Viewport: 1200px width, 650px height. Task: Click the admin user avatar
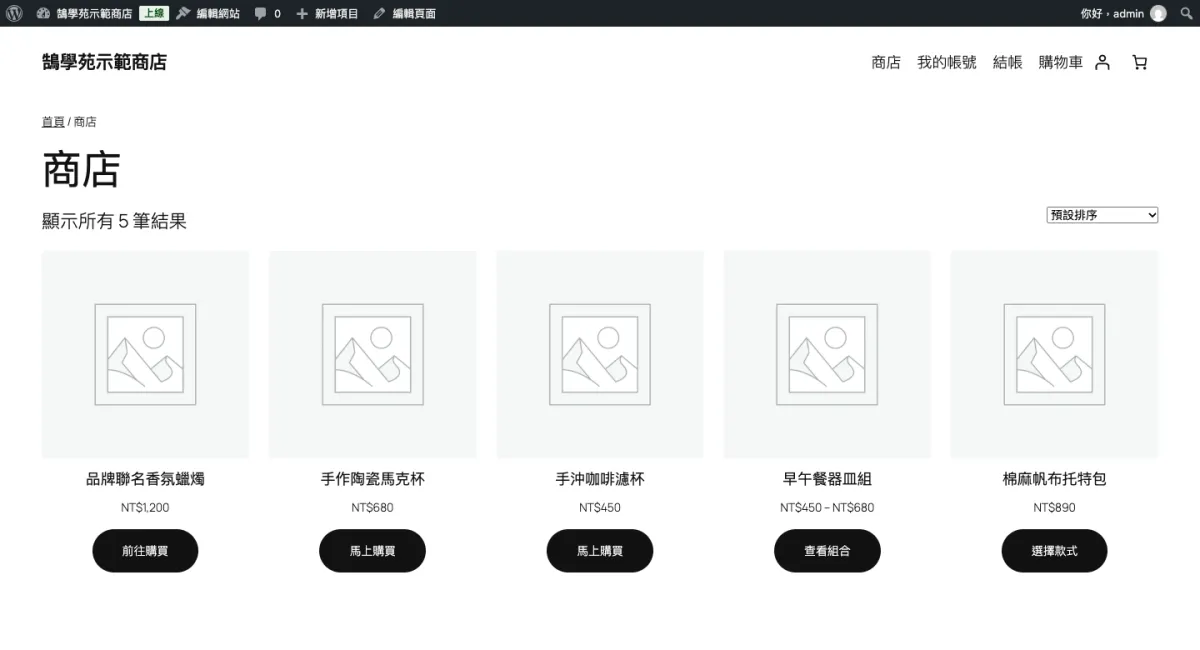(x=1158, y=13)
